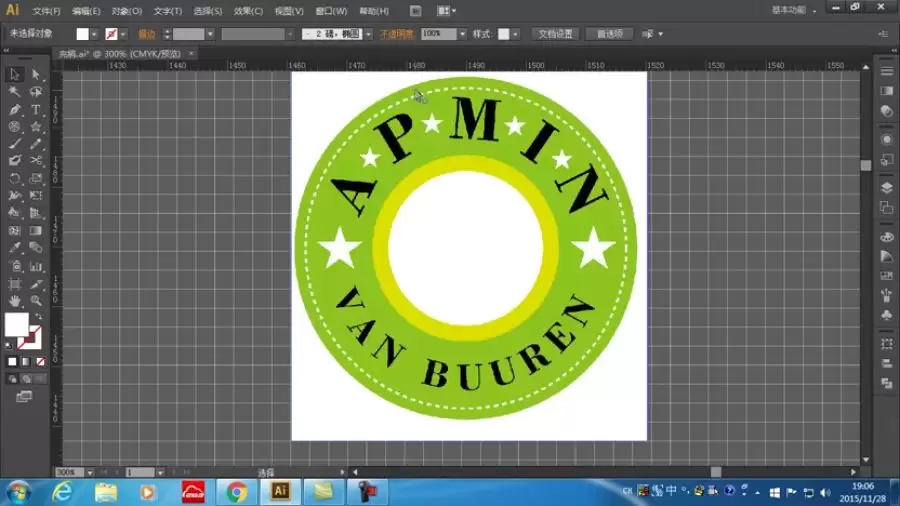Image resolution: width=900 pixels, height=506 pixels.
Task: Click the fill color swatch in toolbox
Action: point(17,324)
